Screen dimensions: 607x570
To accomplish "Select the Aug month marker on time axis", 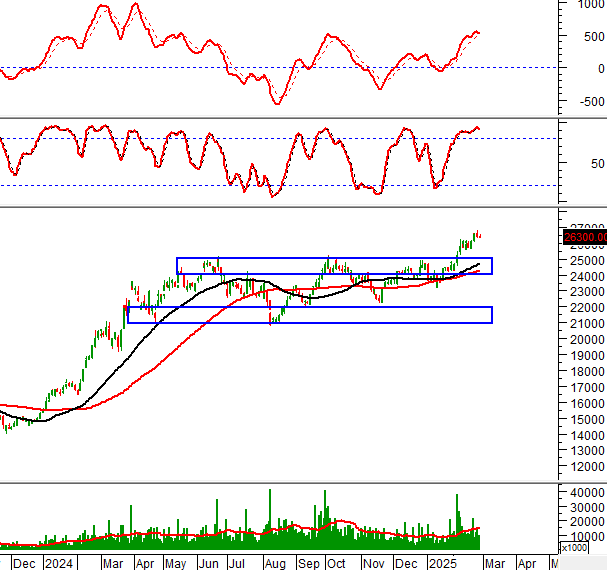I will point(274,563).
